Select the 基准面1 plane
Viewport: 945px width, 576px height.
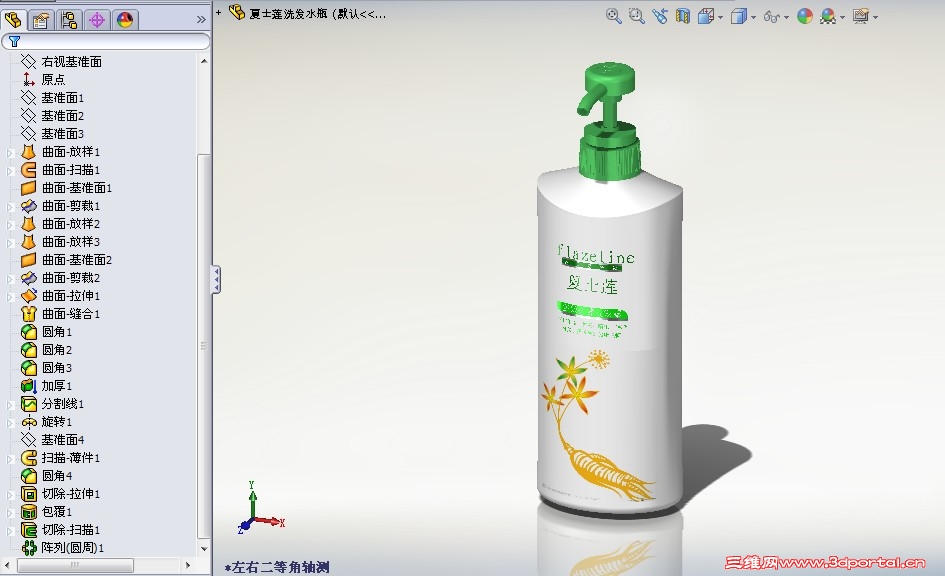click(x=63, y=98)
